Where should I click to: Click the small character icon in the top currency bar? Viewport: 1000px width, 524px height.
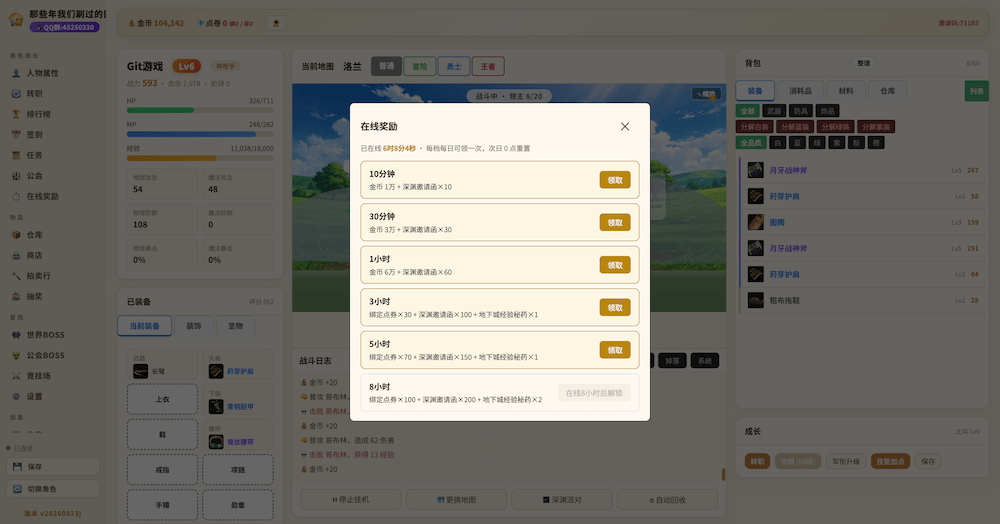276,23
